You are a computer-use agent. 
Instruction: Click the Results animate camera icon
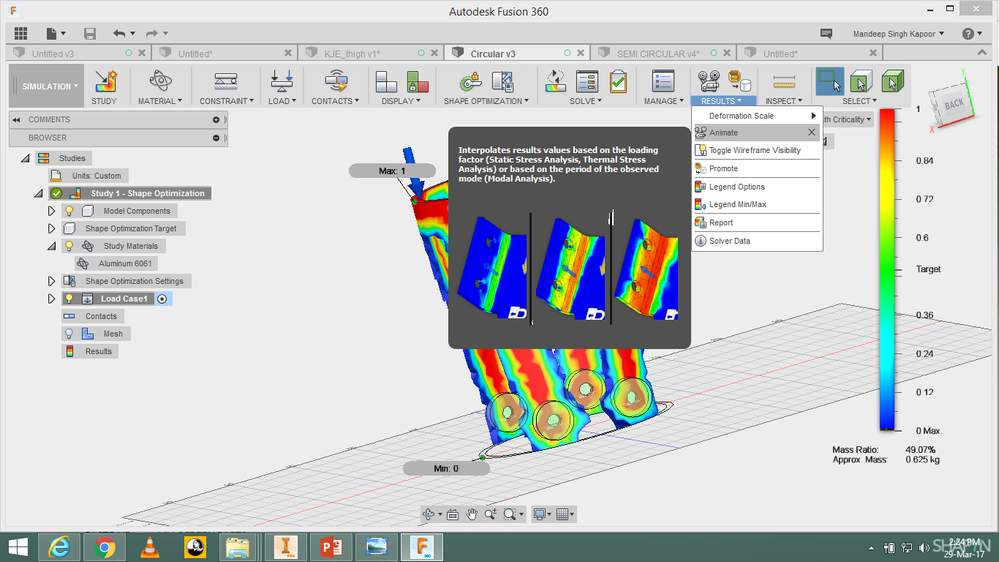pos(708,82)
